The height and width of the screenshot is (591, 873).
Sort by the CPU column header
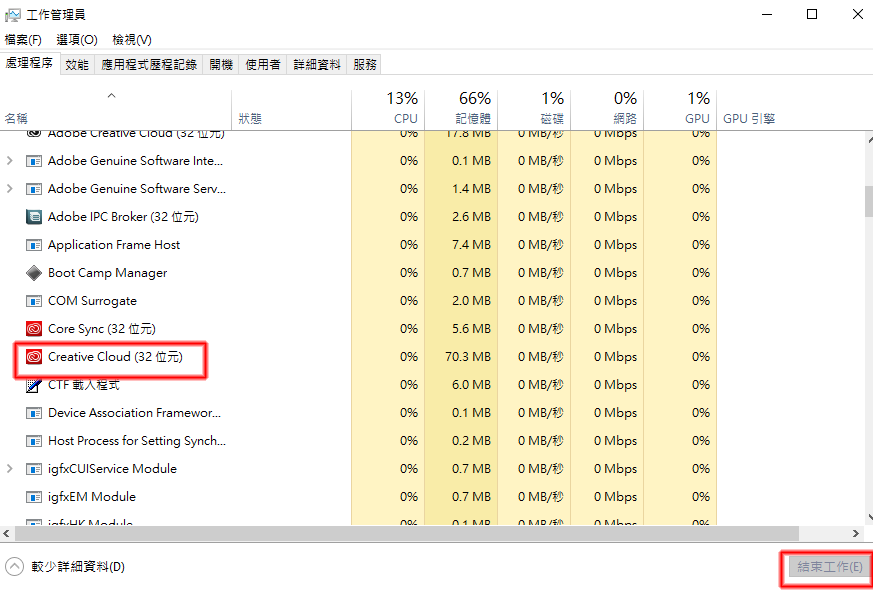click(x=388, y=109)
